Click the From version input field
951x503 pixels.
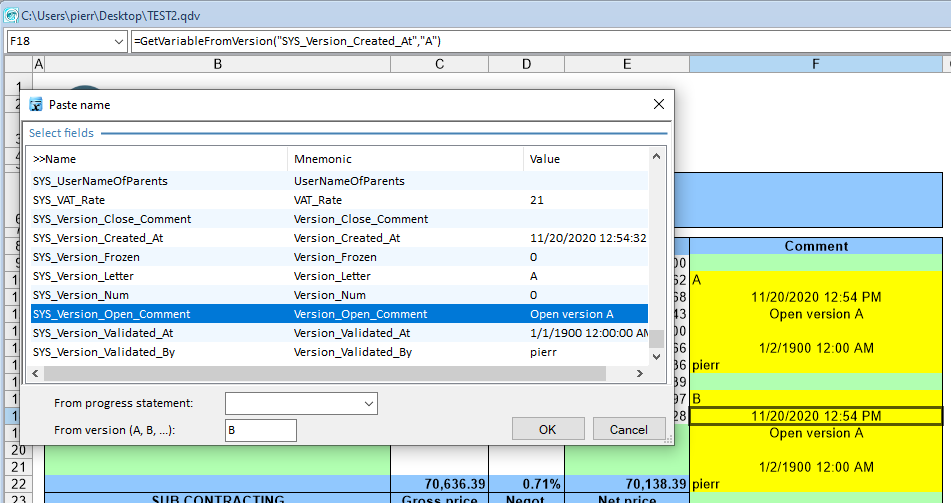tap(260, 430)
